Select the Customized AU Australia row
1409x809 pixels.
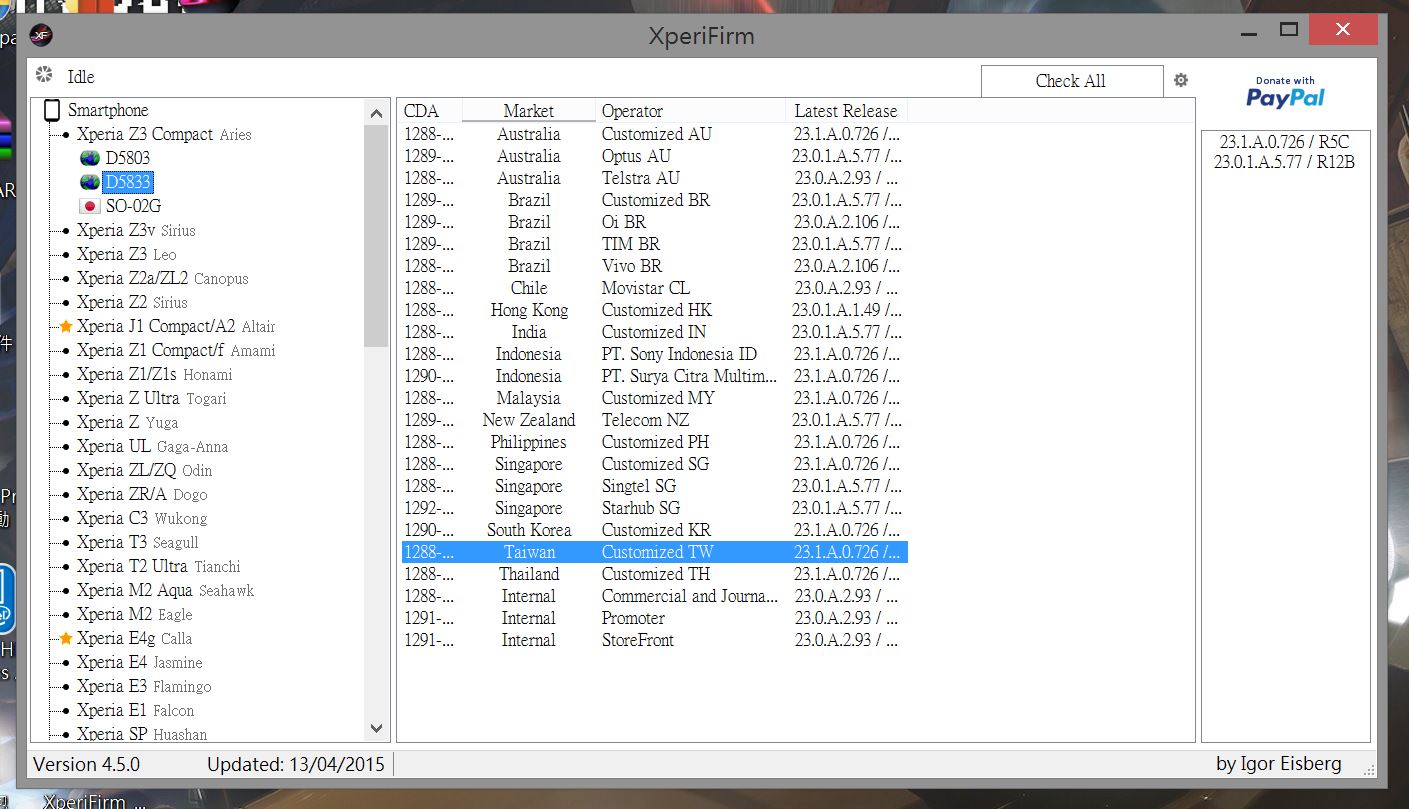coord(654,134)
